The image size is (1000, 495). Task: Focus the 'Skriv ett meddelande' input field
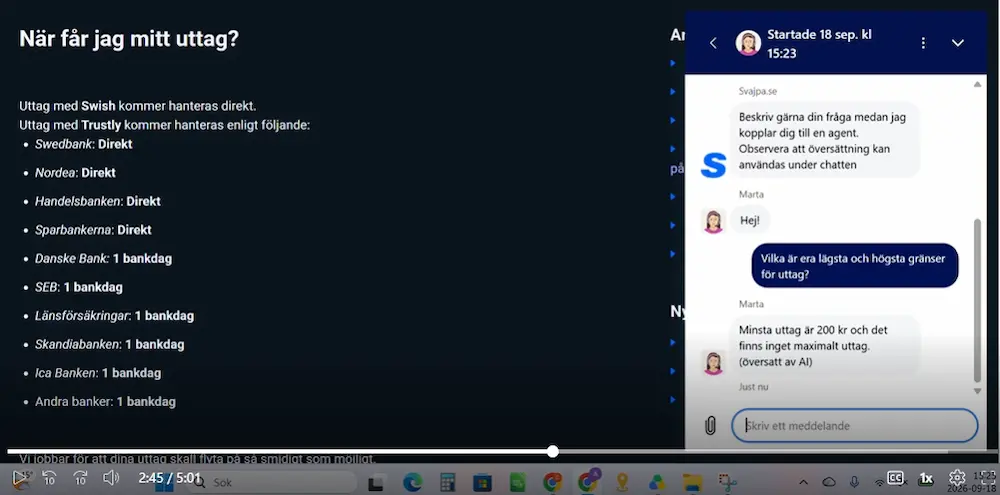click(x=855, y=425)
